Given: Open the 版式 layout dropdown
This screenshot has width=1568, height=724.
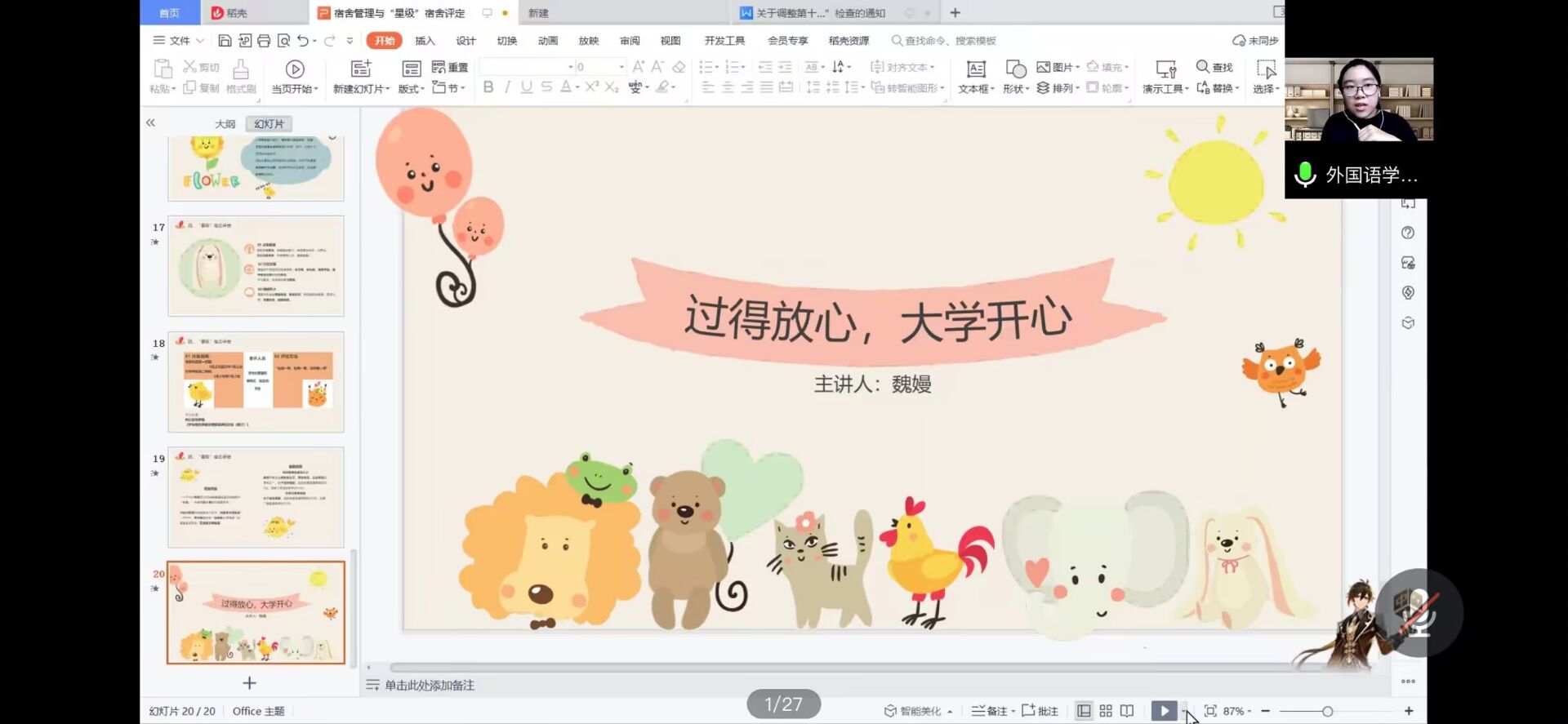Looking at the screenshot, I should pos(411,89).
